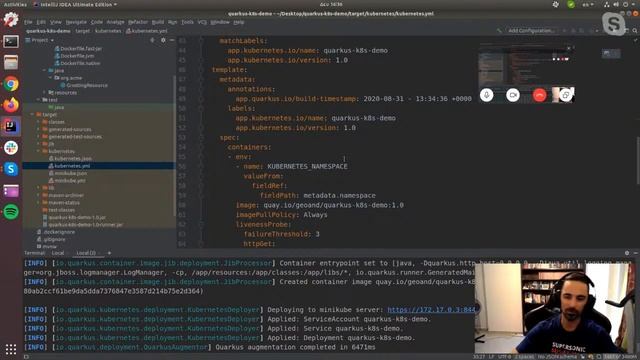
Task: Collapse the target folder in project tree
Action: click(x=33, y=115)
